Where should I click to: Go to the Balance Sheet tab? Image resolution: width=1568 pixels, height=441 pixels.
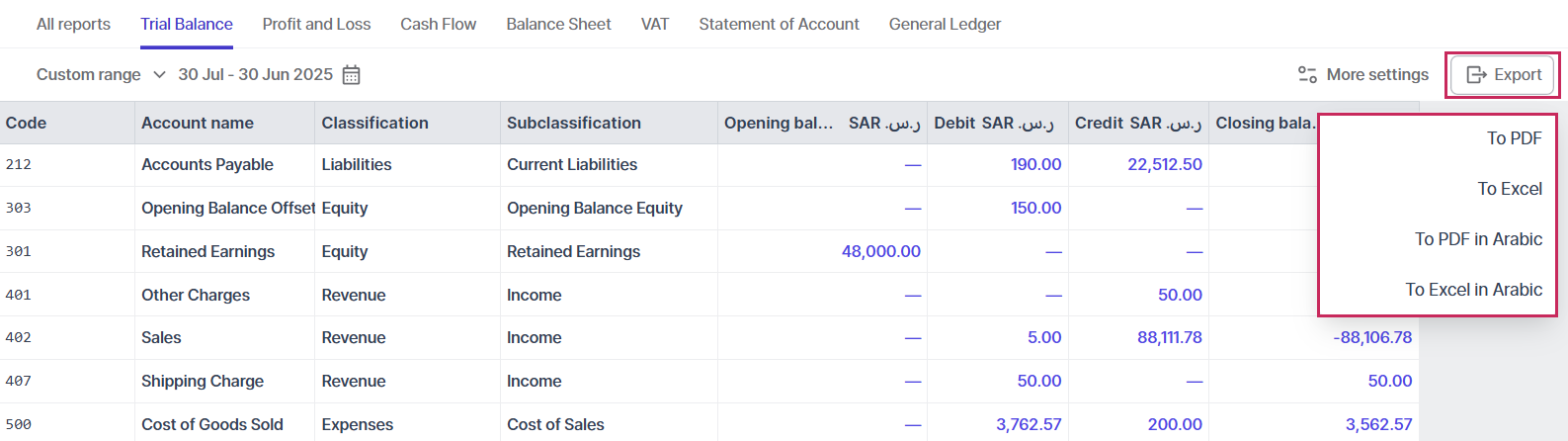pos(558,24)
